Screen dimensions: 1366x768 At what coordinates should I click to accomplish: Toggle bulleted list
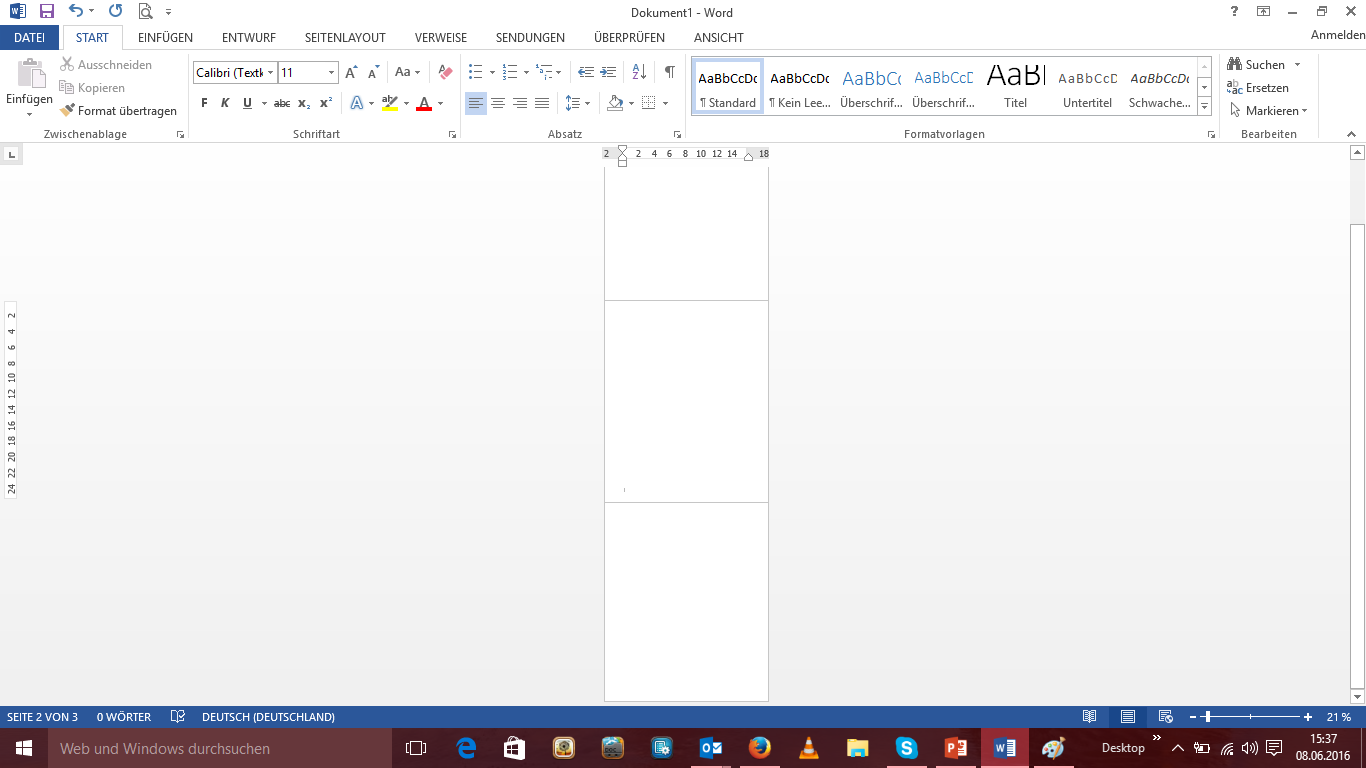tap(475, 73)
